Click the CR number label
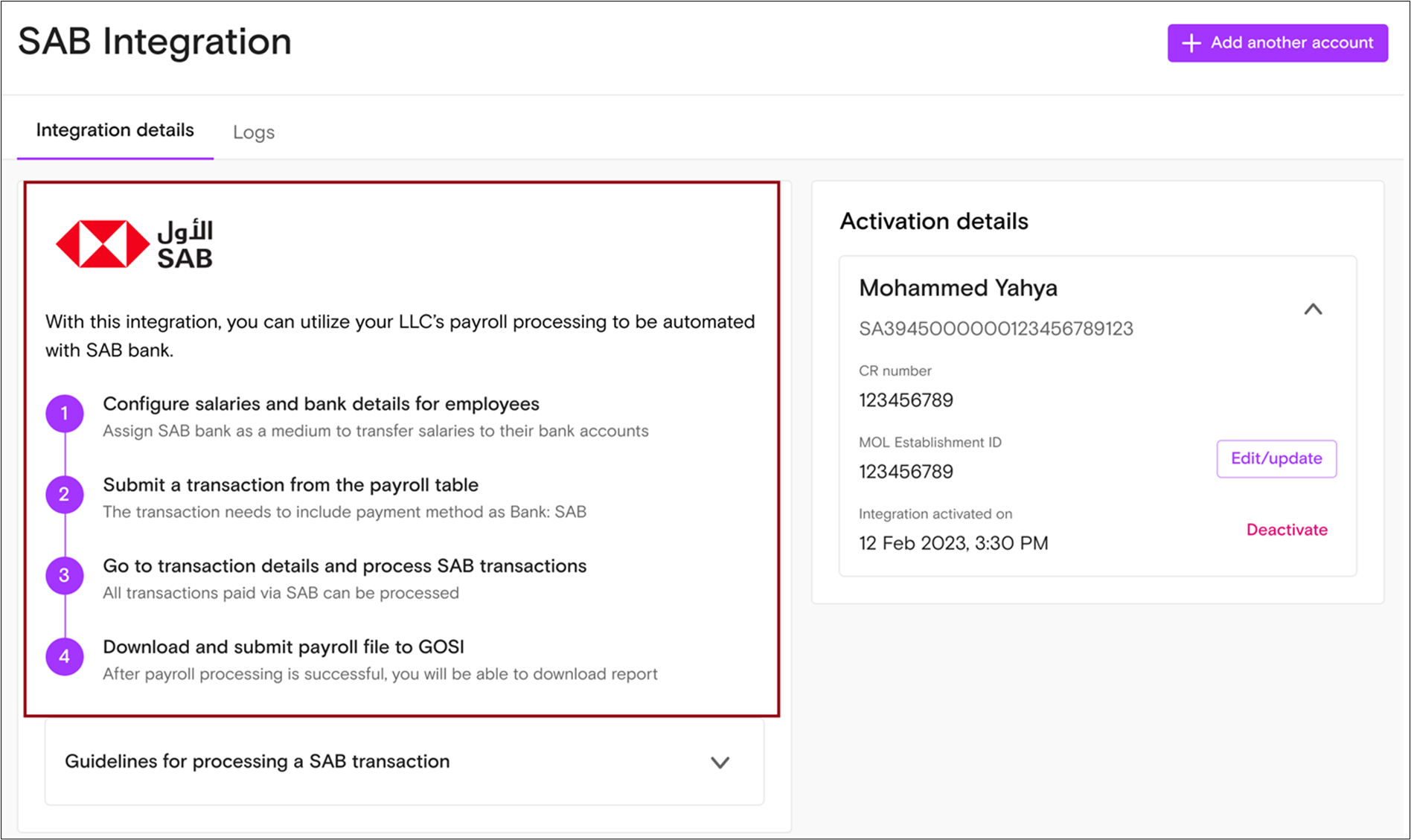This screenshot has height=840, width=1411. click(x=895, y=371)
